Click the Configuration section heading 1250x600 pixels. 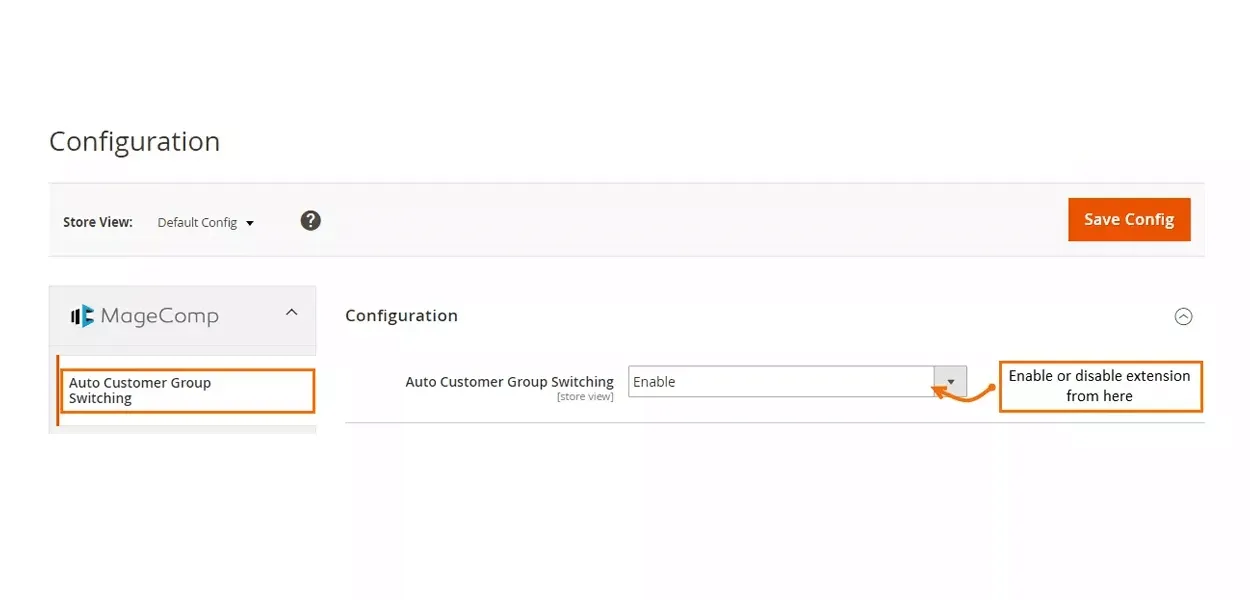click(x=401, y=316)
